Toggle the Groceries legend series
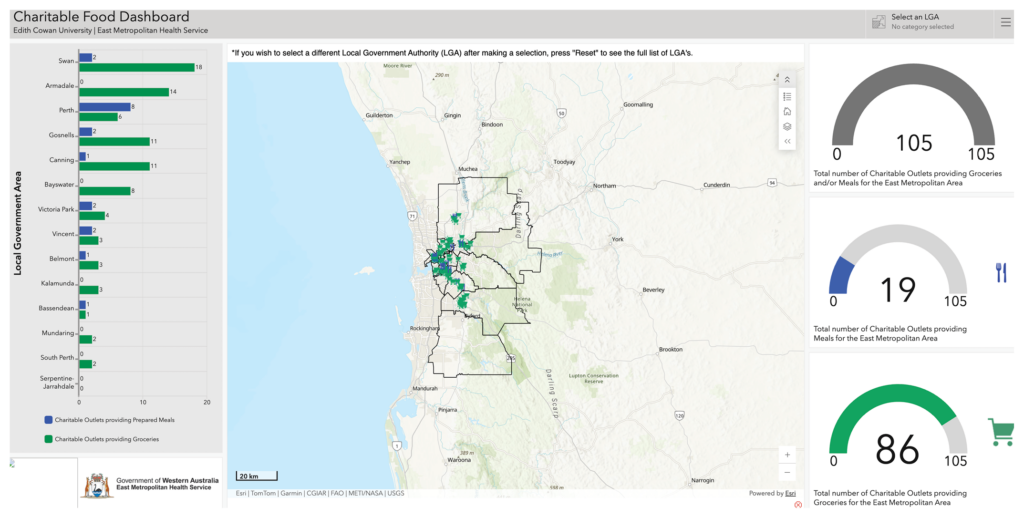Image resolution: width=1024 pixels, height=518 pixels. click(x=101, y=439)
